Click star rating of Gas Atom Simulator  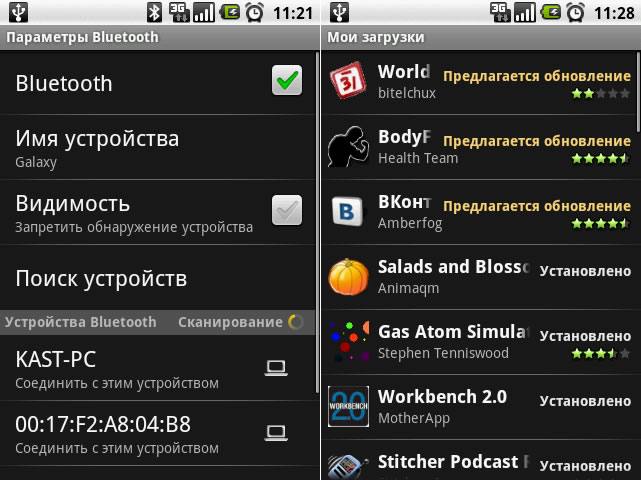pyautogui.click(x=601, y=353)
